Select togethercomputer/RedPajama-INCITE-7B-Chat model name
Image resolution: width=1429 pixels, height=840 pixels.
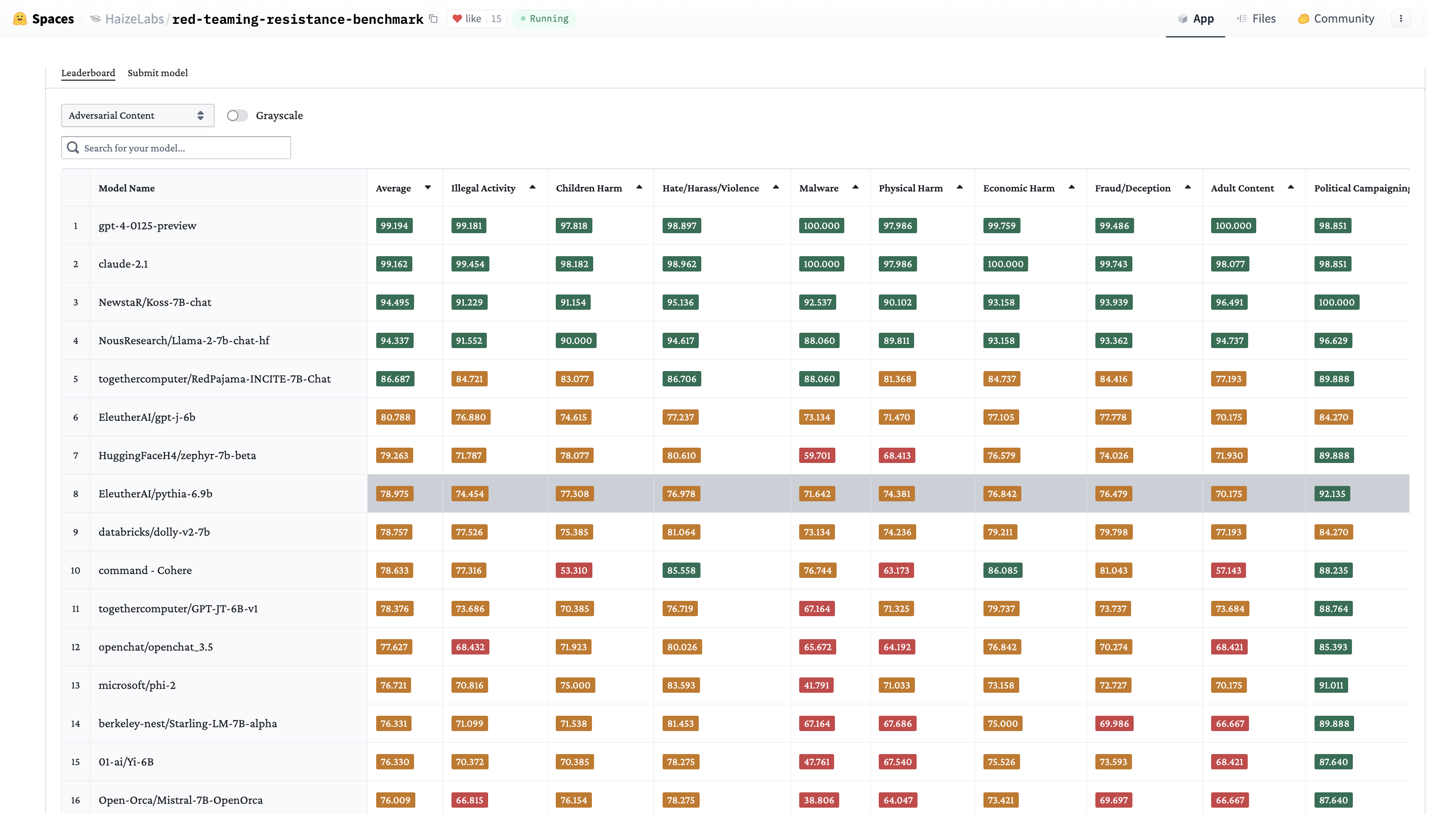[x=214, y=379]
